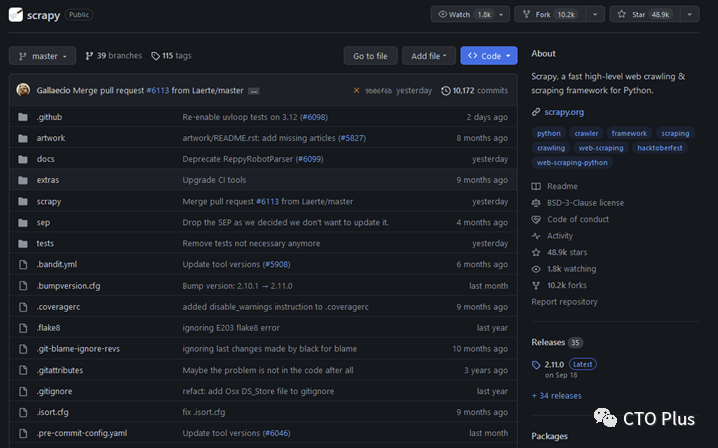Open the extras folder icon
The image size is (718, 448).
point(23,180)
